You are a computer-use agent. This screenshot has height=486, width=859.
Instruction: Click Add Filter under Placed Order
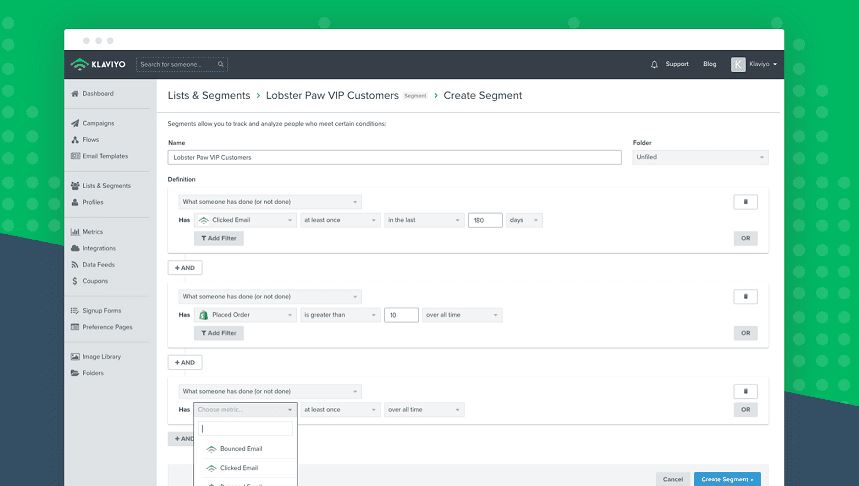pyautogui.click(x=219, y=333)
